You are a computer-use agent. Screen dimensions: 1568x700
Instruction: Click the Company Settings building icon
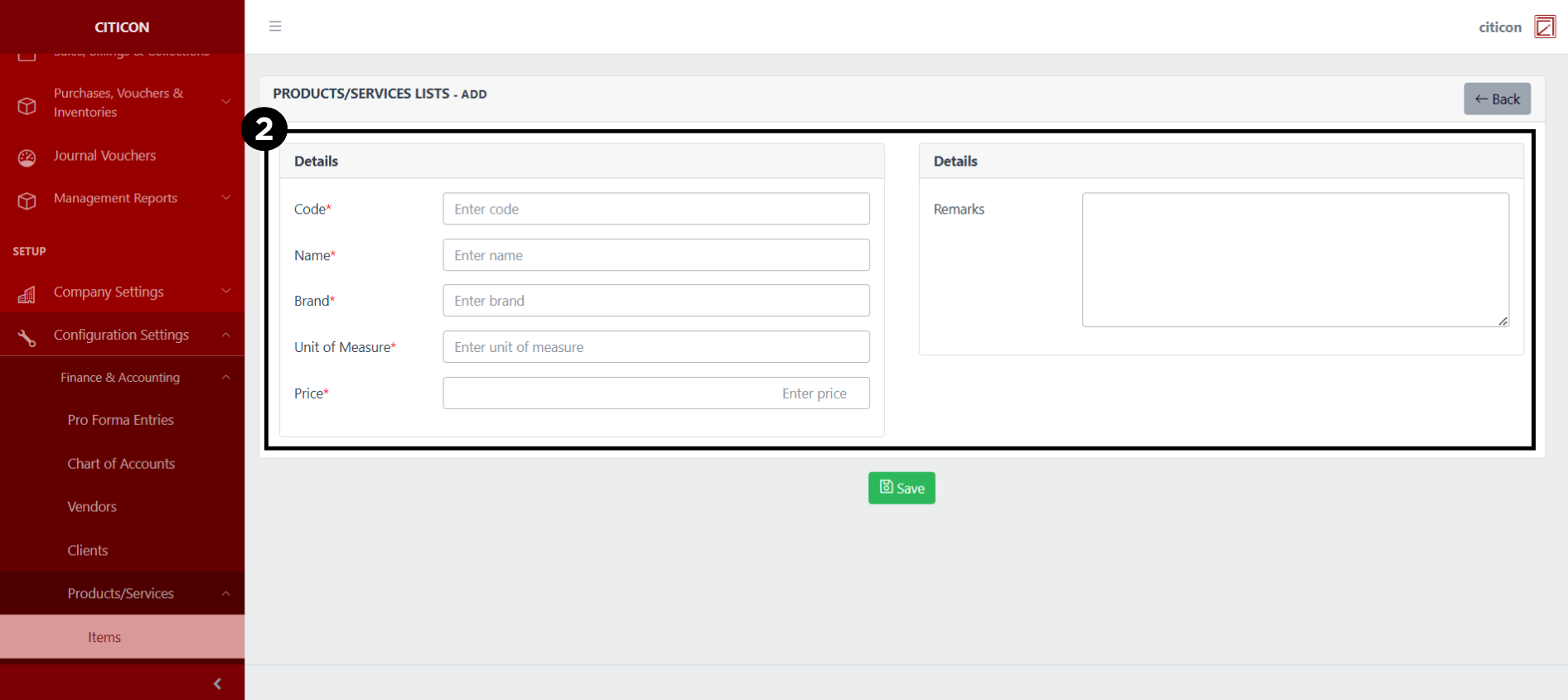point(27,294)
